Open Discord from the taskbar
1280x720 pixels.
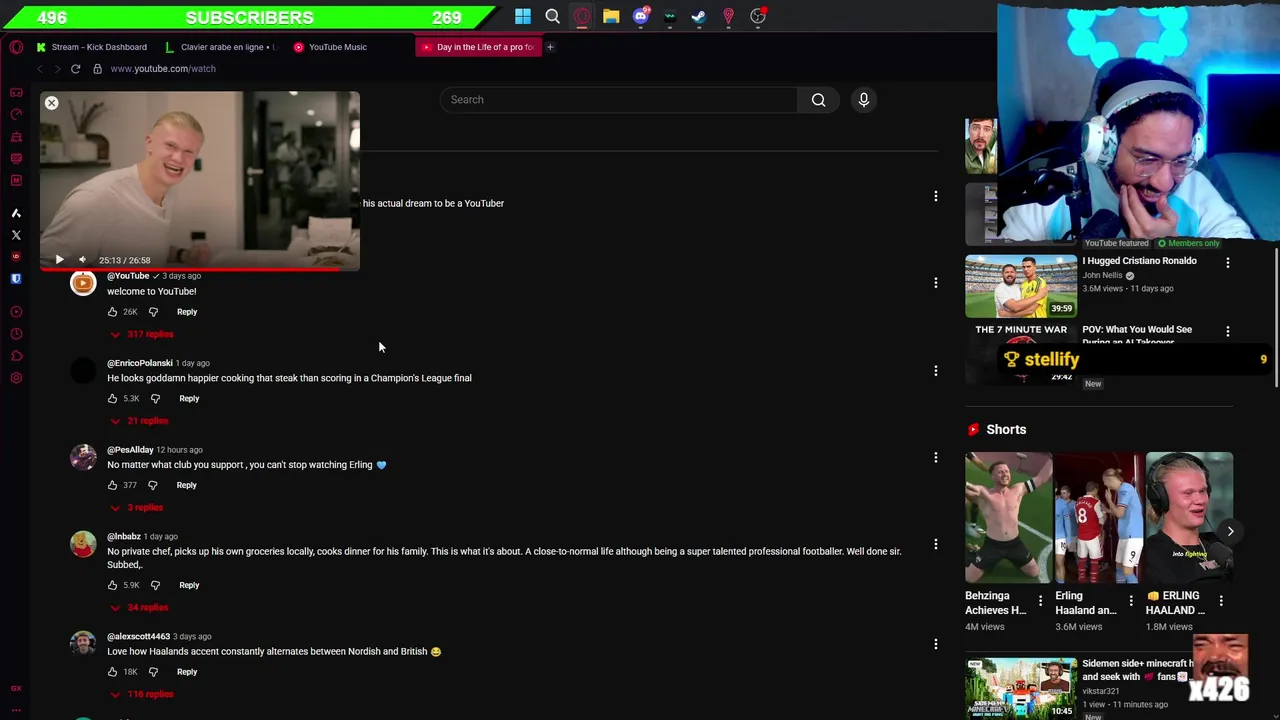click(x=641, y=16)
